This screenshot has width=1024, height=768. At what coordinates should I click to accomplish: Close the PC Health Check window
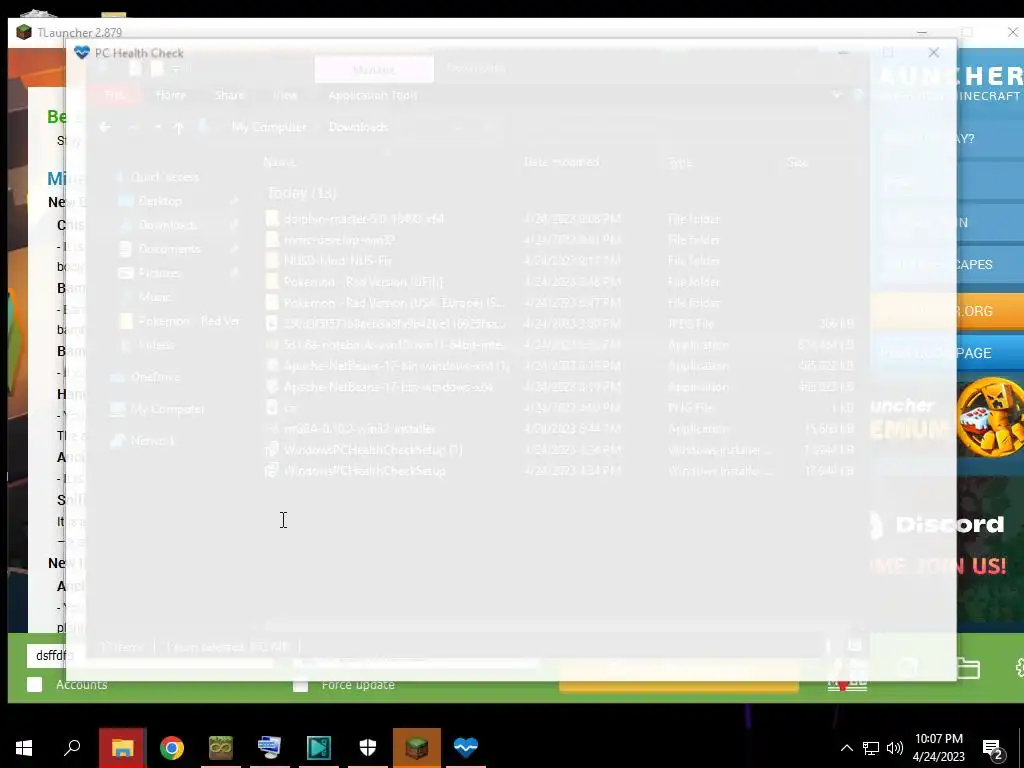tap(934, 53)
